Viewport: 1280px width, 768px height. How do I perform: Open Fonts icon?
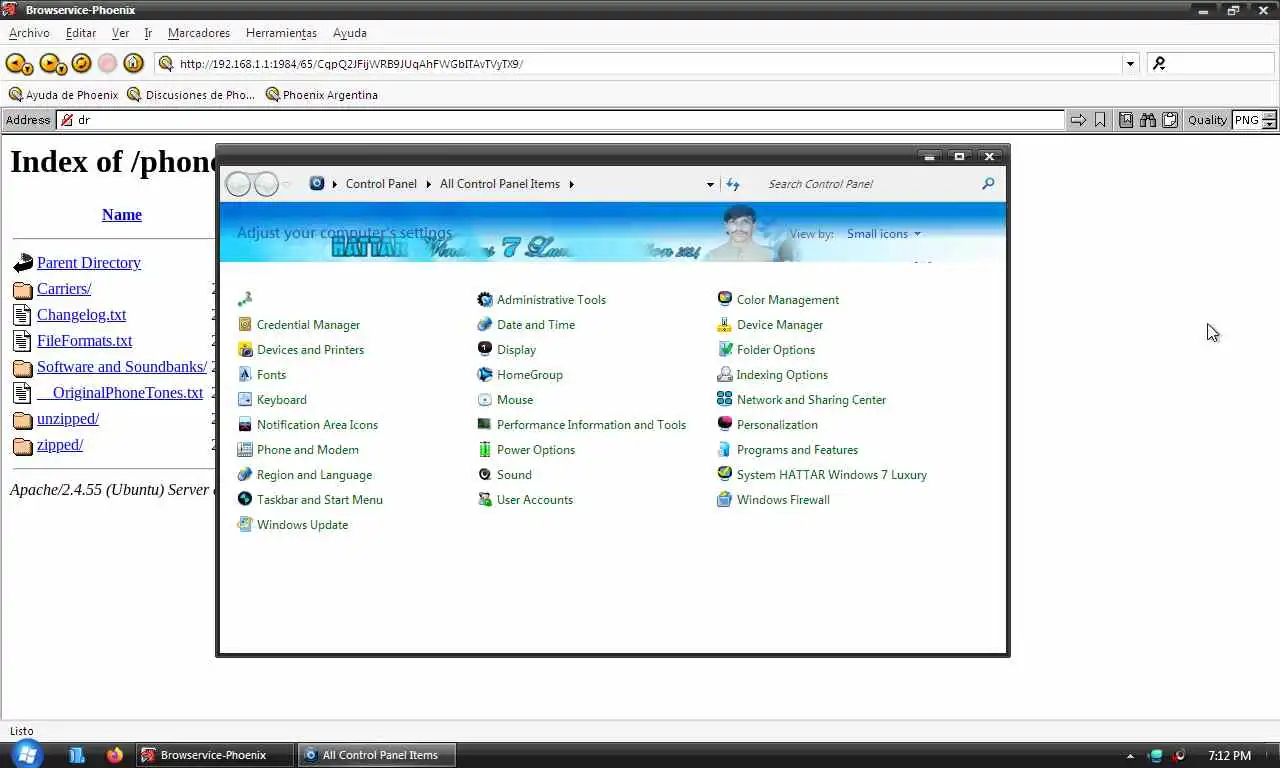(x=245, y=375)
